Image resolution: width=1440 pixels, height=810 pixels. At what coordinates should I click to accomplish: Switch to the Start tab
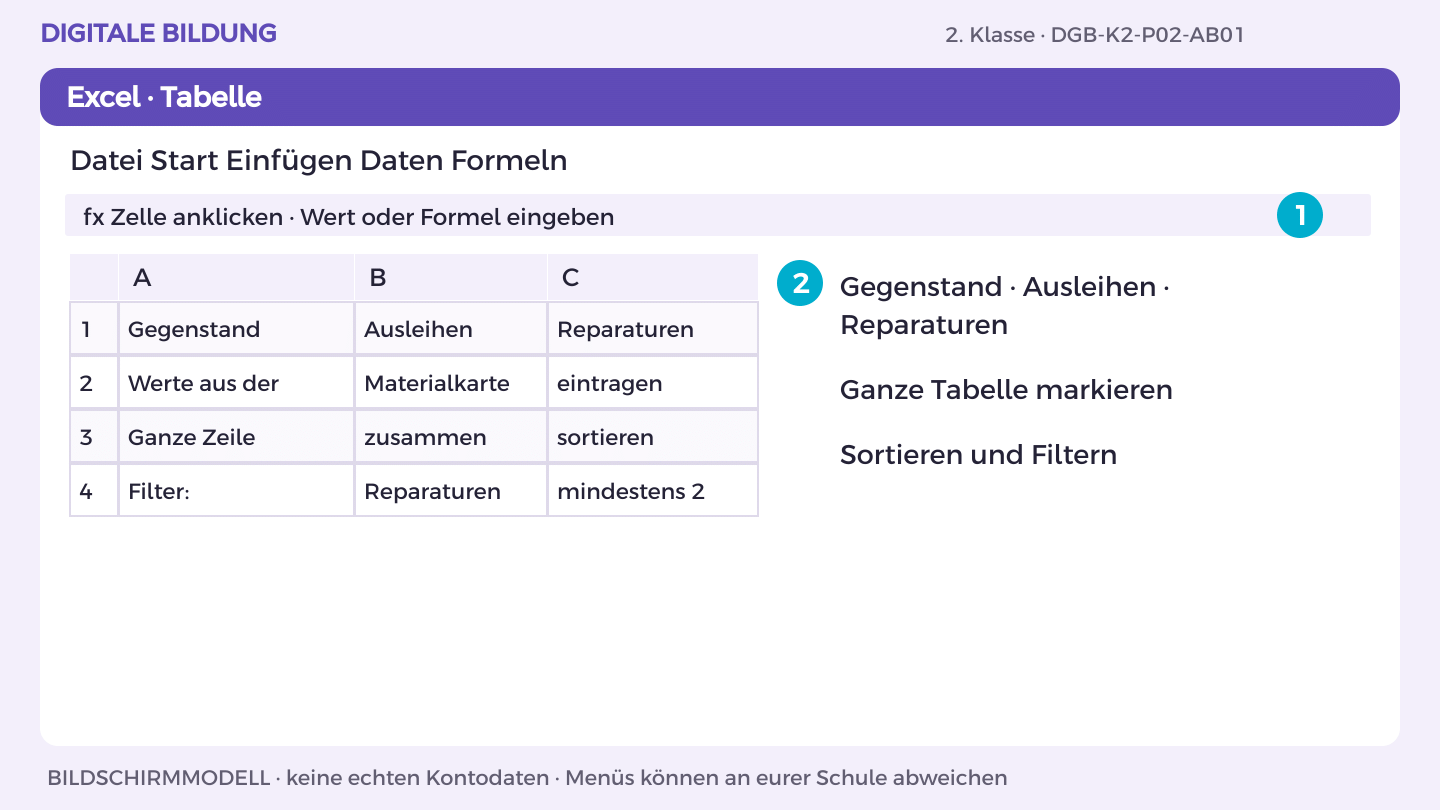[x=185, y=161]
